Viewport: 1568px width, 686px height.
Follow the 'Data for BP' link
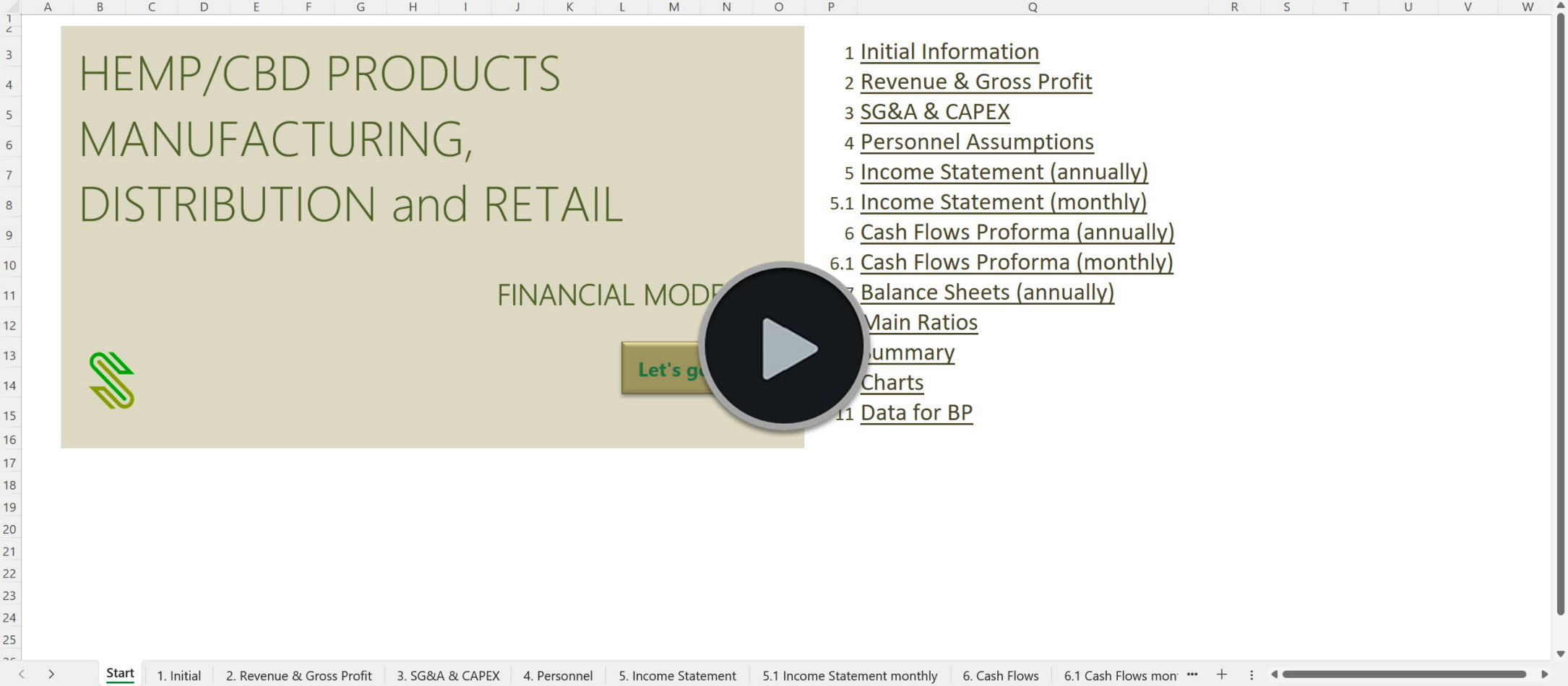click(x=916, y=412)
